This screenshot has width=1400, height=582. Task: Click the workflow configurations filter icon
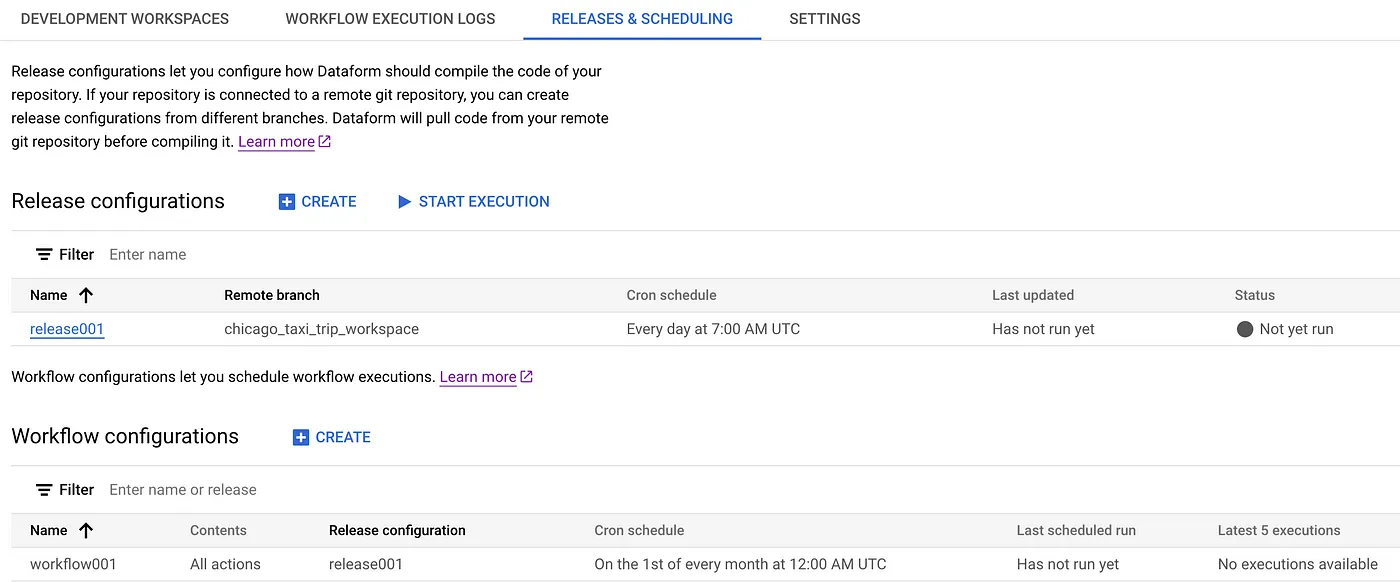pyautogui.click(x=44, y=490)
